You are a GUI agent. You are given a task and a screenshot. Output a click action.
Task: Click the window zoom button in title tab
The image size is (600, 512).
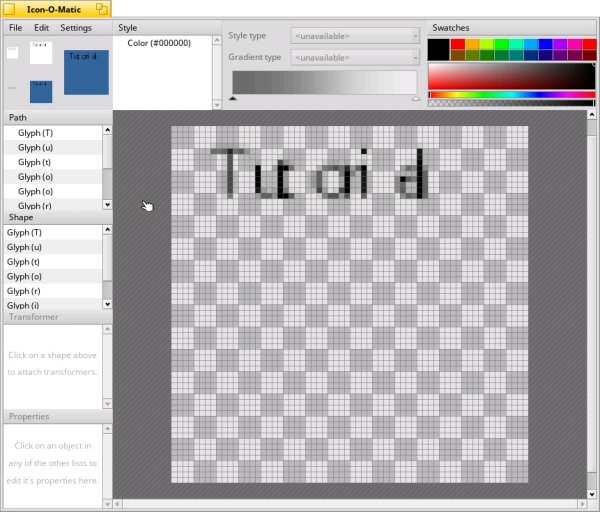[x=102, y=8]
